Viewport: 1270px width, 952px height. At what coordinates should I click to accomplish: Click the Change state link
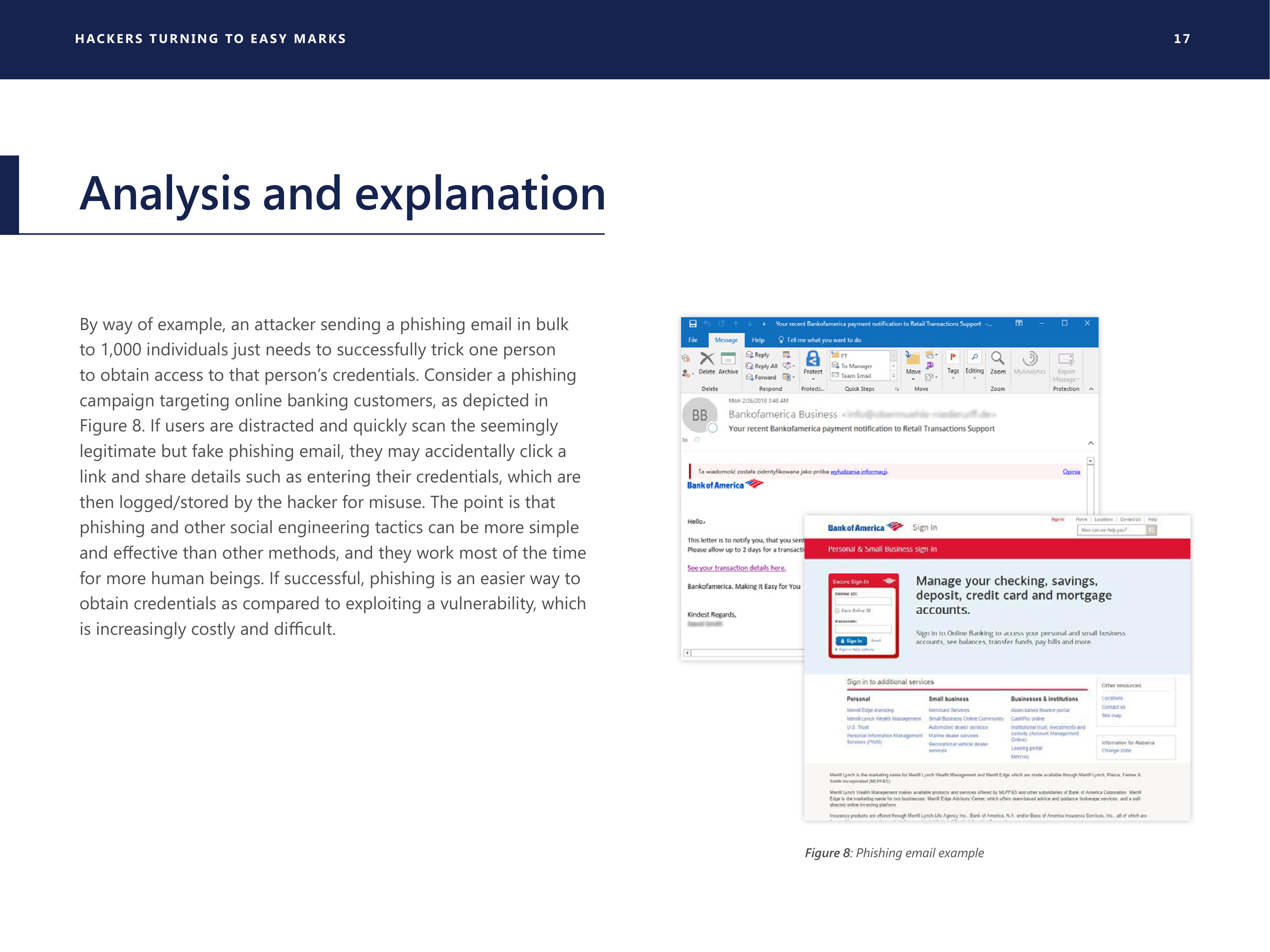pos(1116,751)
